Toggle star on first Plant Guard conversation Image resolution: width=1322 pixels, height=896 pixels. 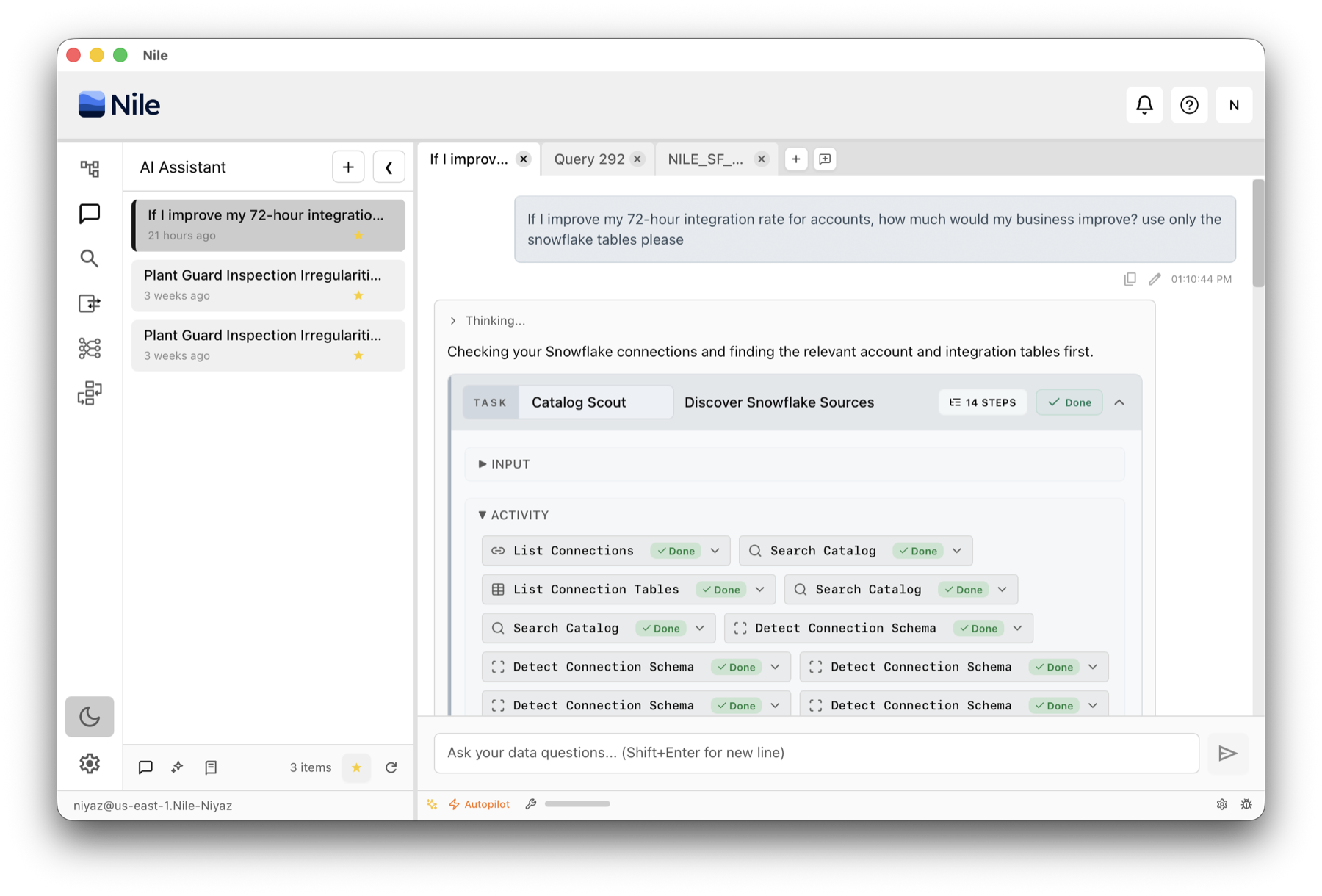tap(358, 295)
